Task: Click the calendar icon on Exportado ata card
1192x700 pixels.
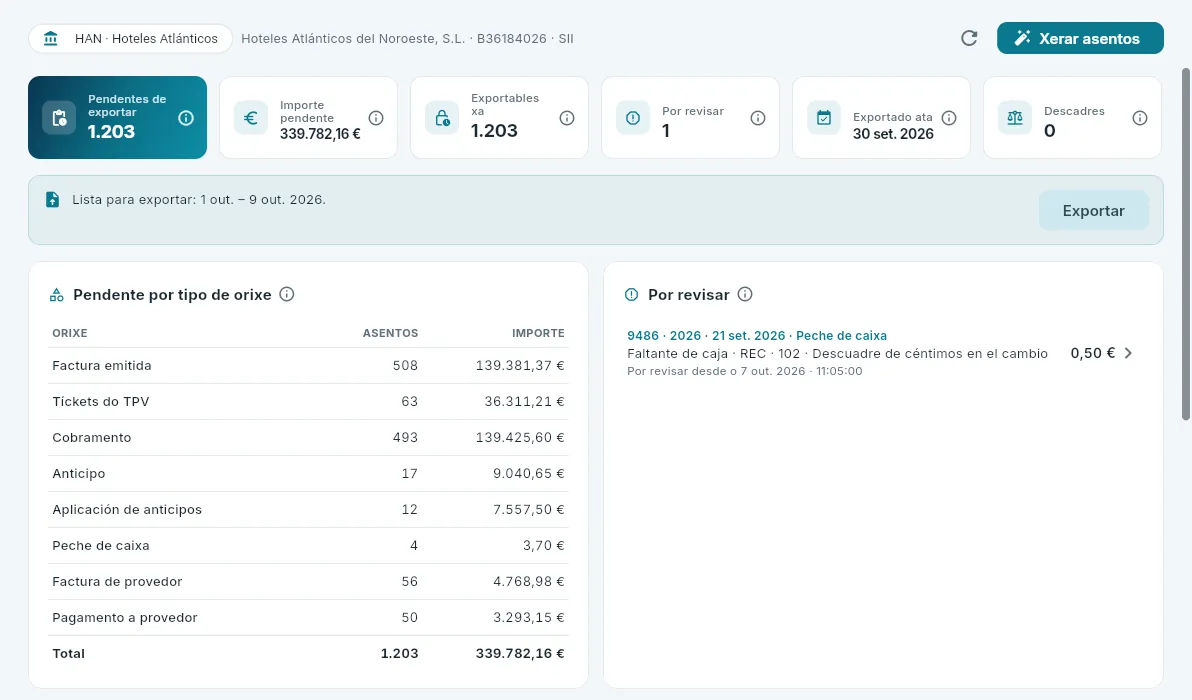Action: 823,118
